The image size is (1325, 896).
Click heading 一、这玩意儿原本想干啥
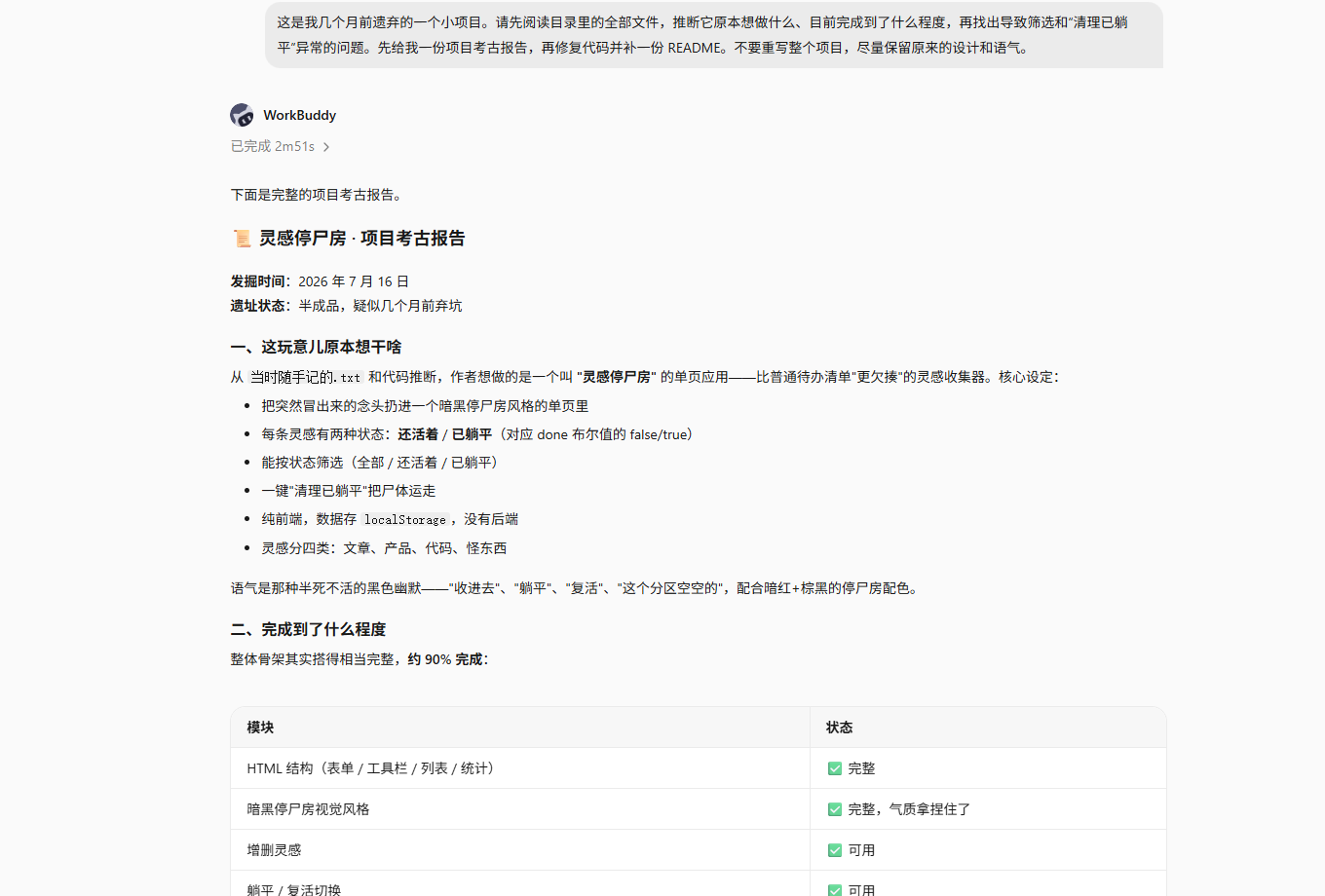tap(316, 347)
